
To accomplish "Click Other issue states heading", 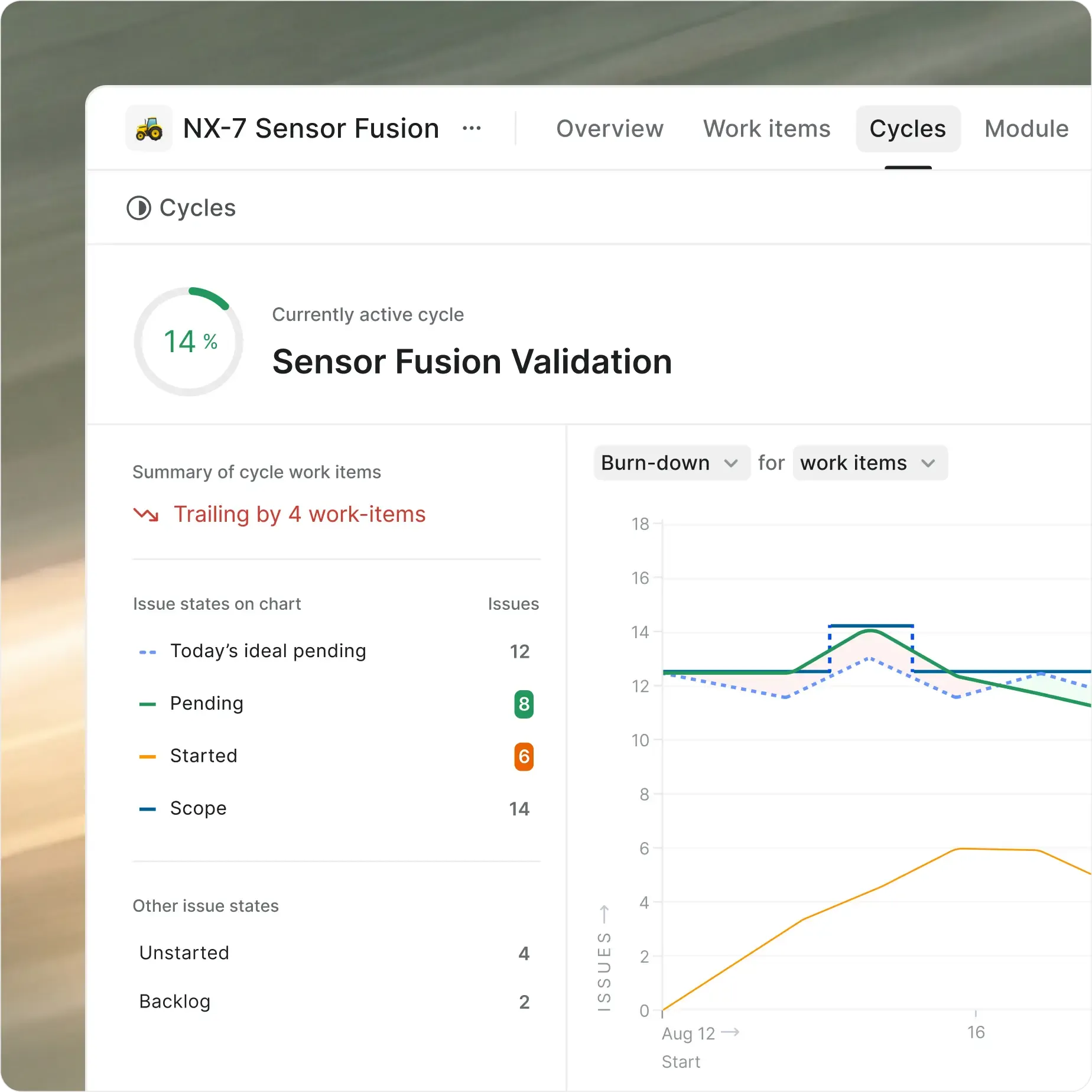I will [x=206, y=906].
